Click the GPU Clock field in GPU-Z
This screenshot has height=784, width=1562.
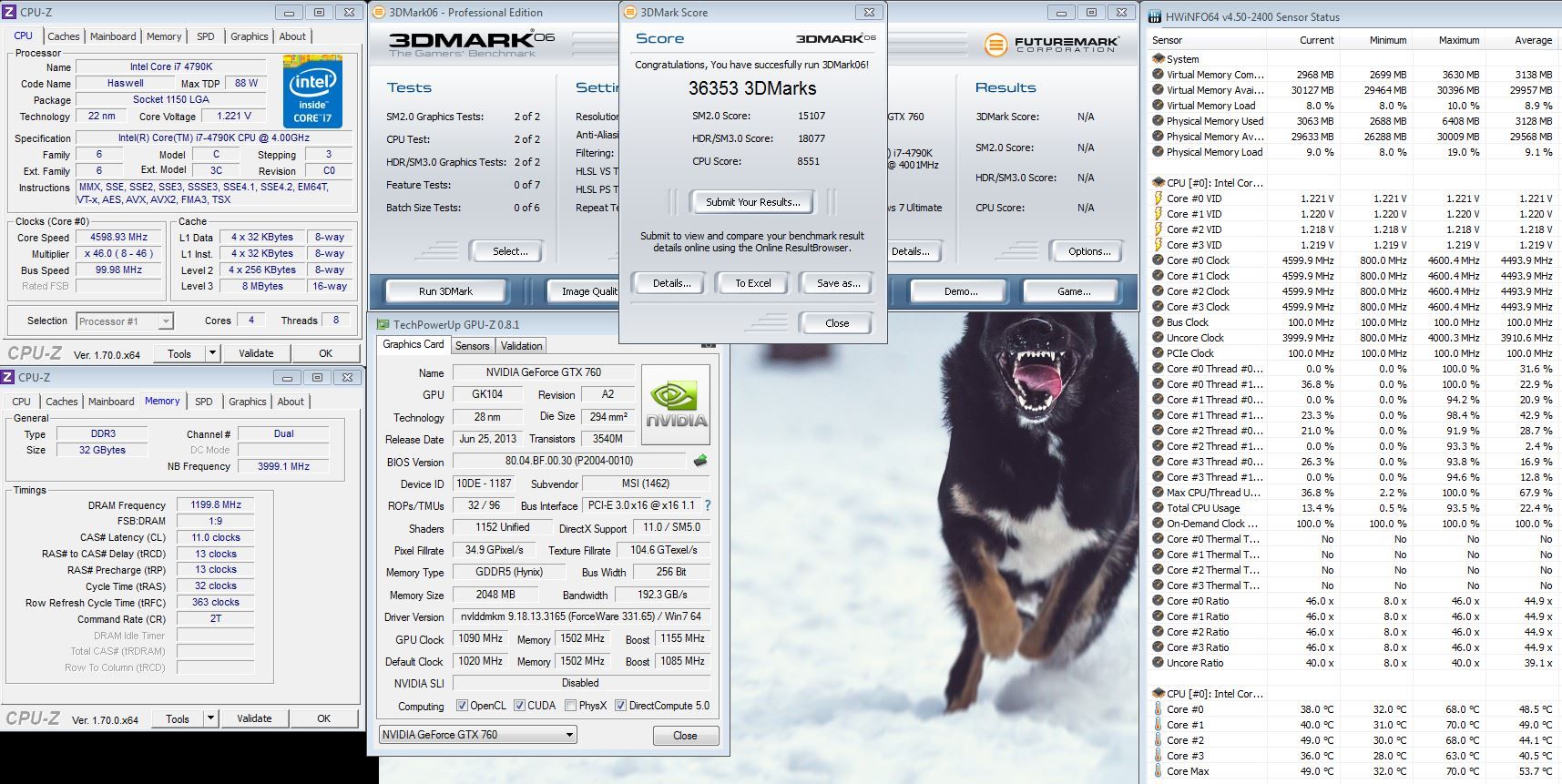481,638
